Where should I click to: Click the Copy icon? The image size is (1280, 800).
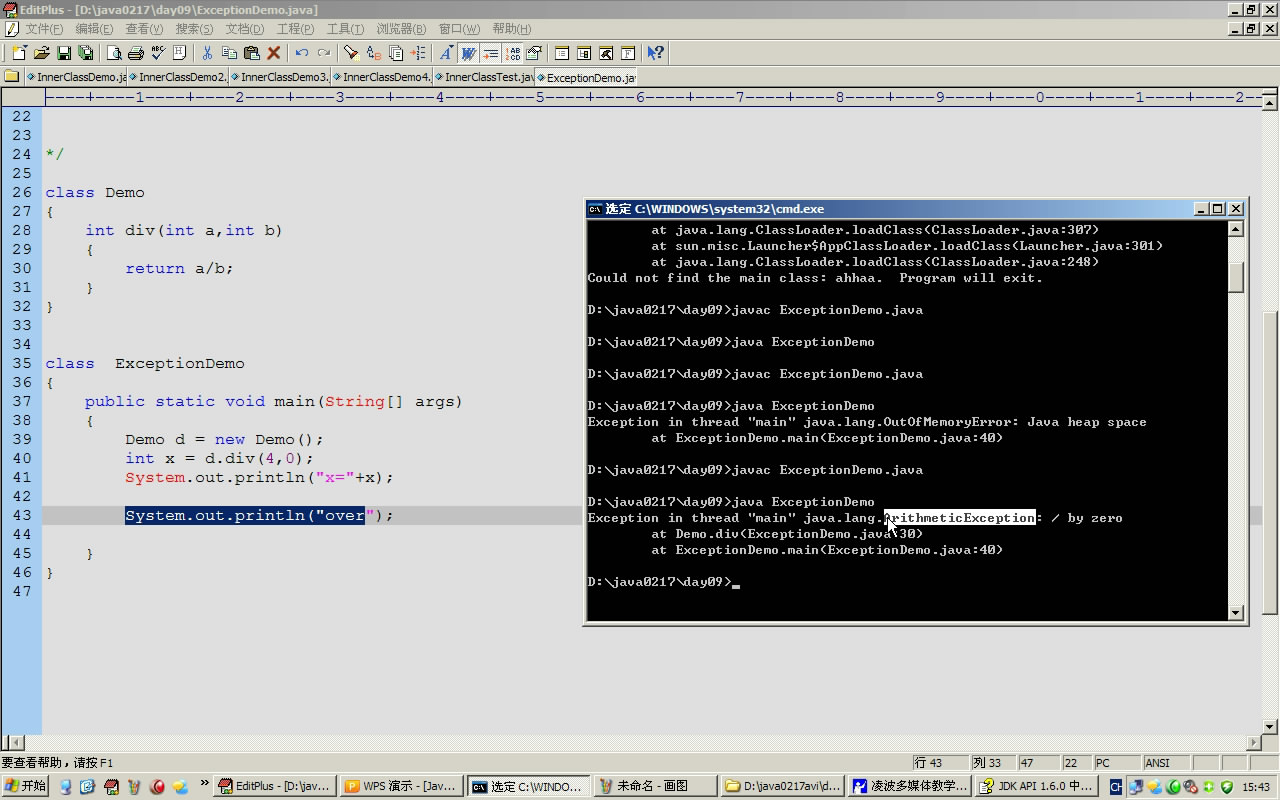pos(229,53)
